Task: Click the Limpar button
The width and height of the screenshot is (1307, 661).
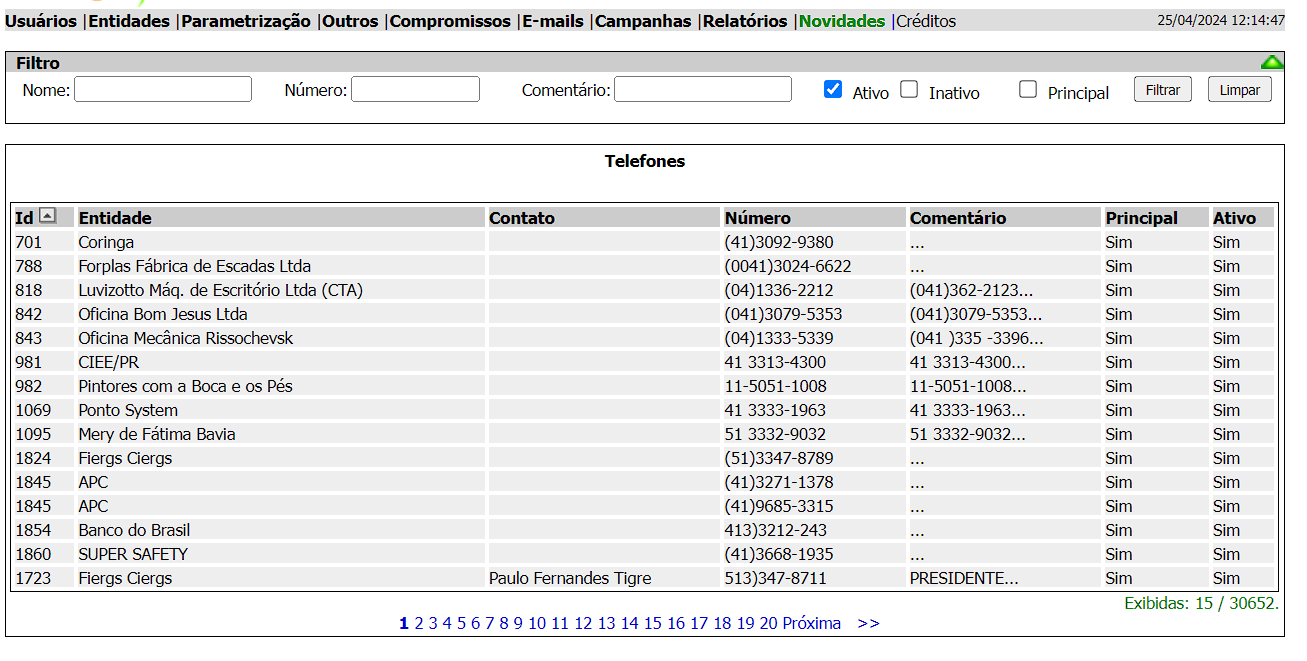Action: point(1239,90)
